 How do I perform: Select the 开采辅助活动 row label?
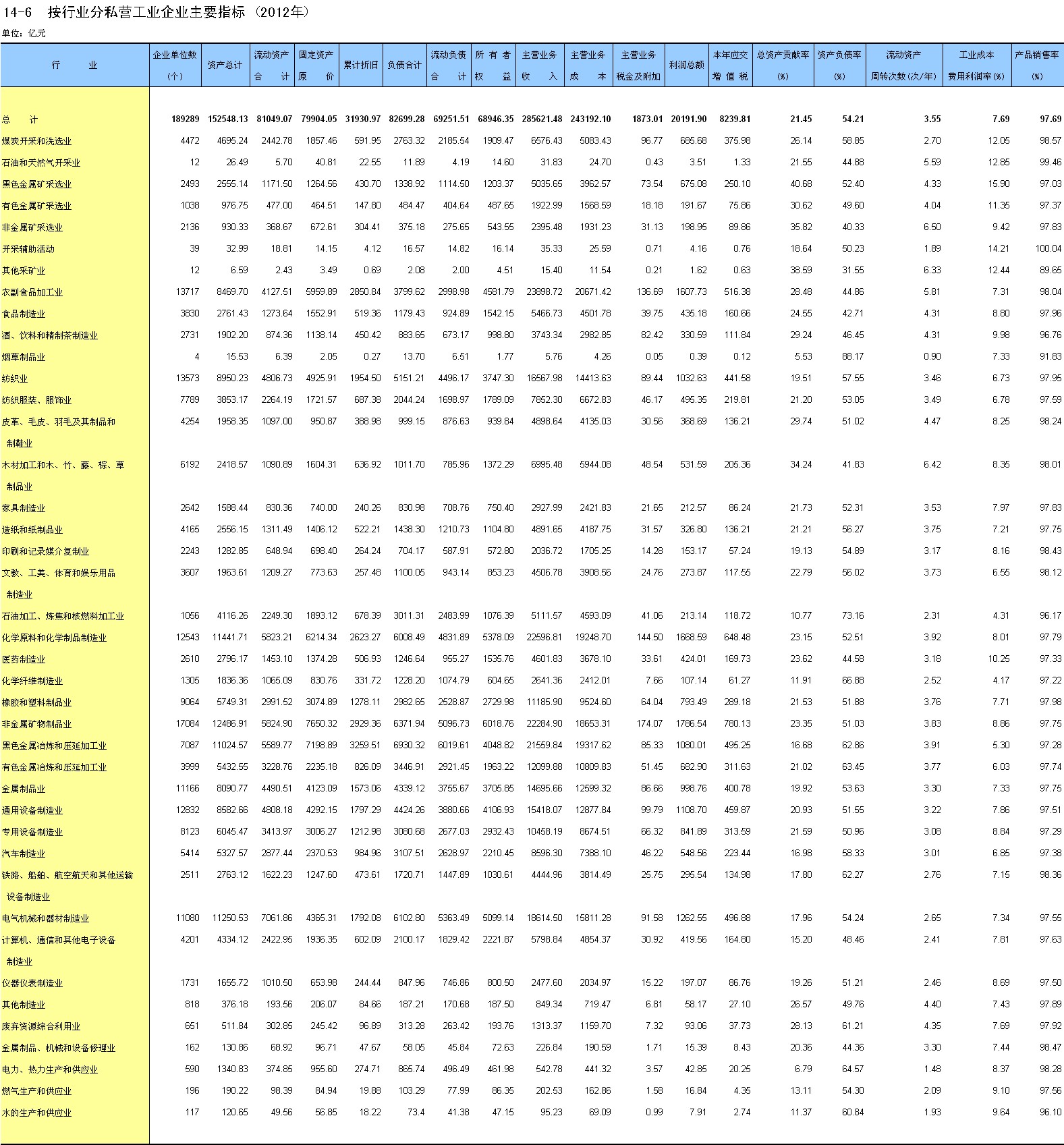click(28, 249)
